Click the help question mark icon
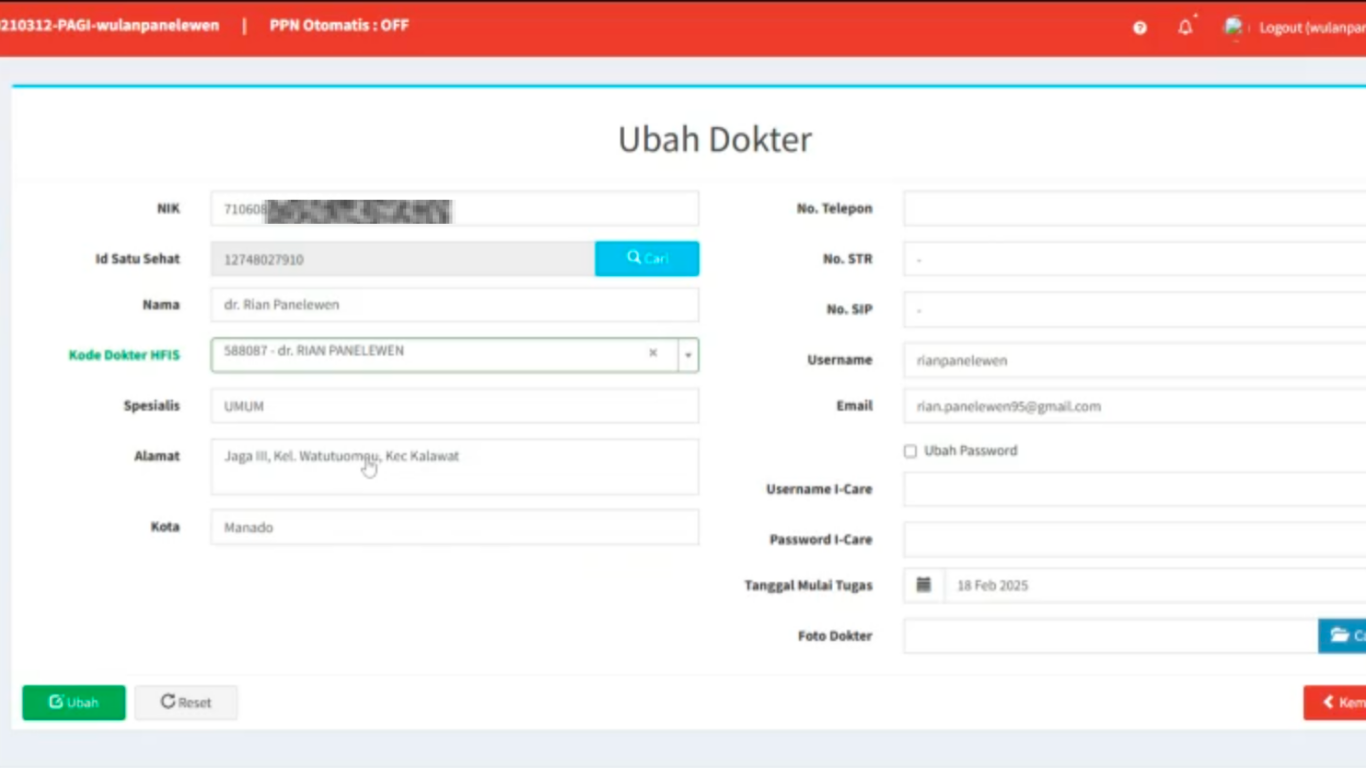 1139,28
